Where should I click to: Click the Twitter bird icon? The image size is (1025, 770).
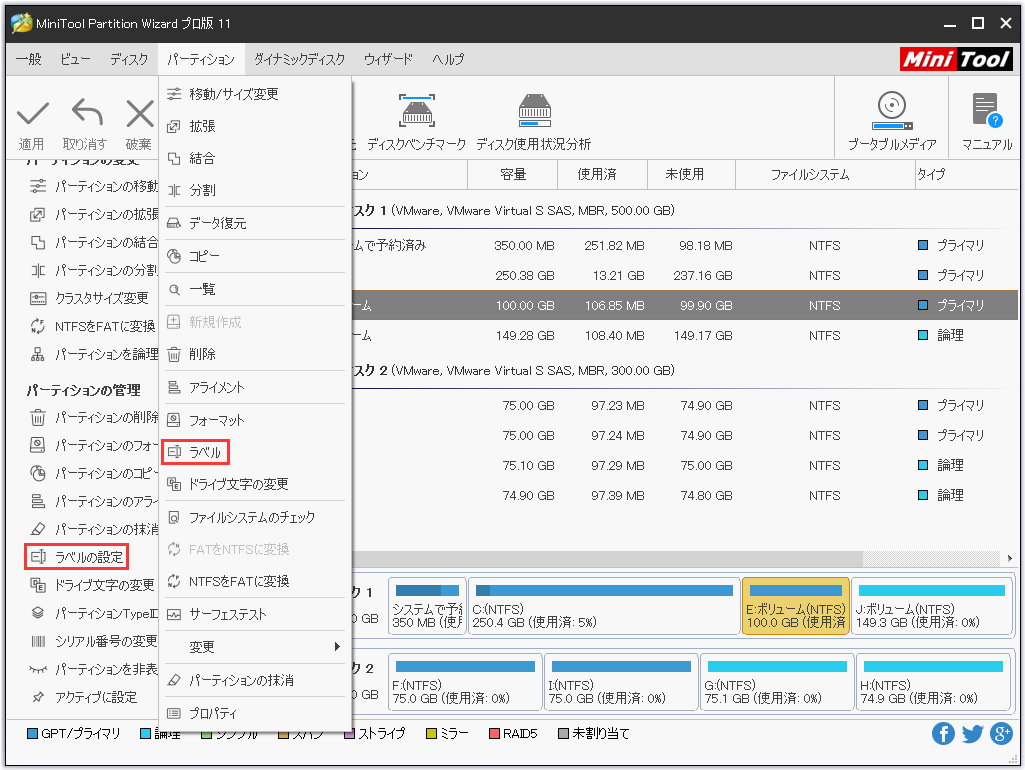(x=972, y=733)
